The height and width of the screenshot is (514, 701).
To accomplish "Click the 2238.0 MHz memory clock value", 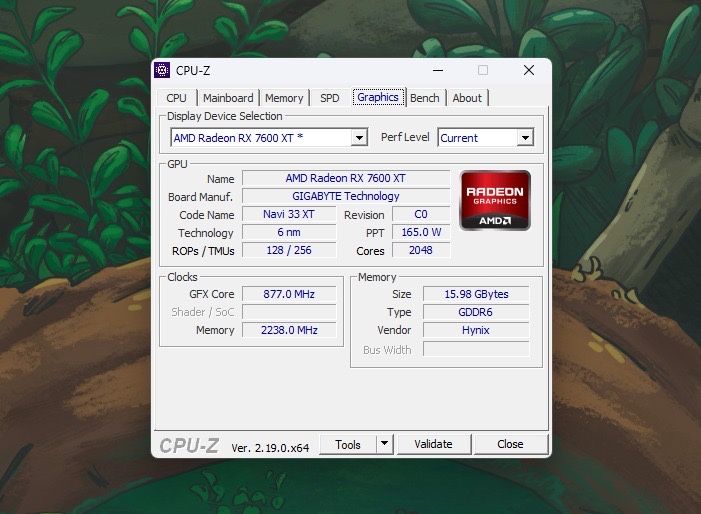I will tap(289, 330).
